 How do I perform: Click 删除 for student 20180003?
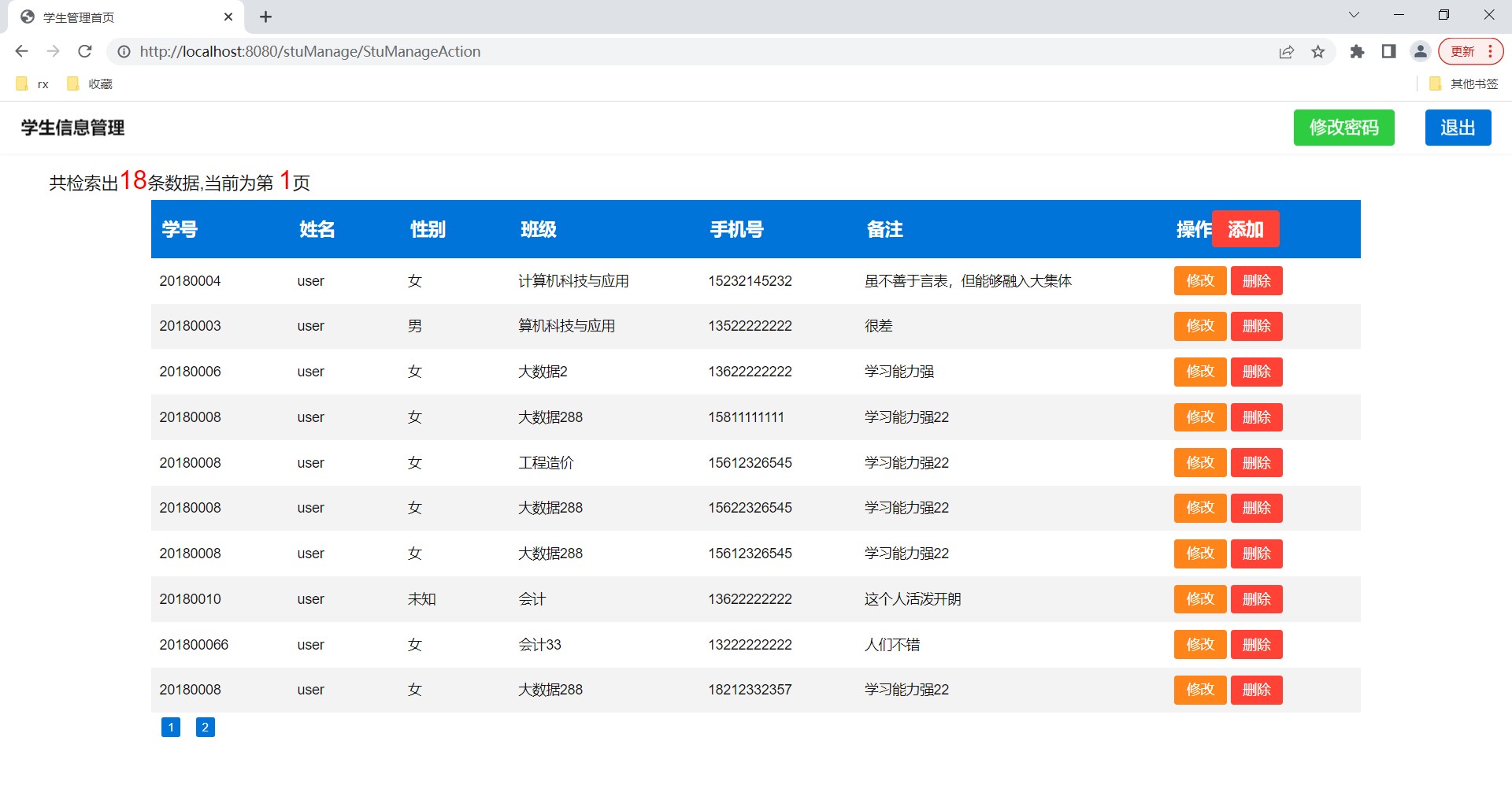click(x=1256, y=326)
